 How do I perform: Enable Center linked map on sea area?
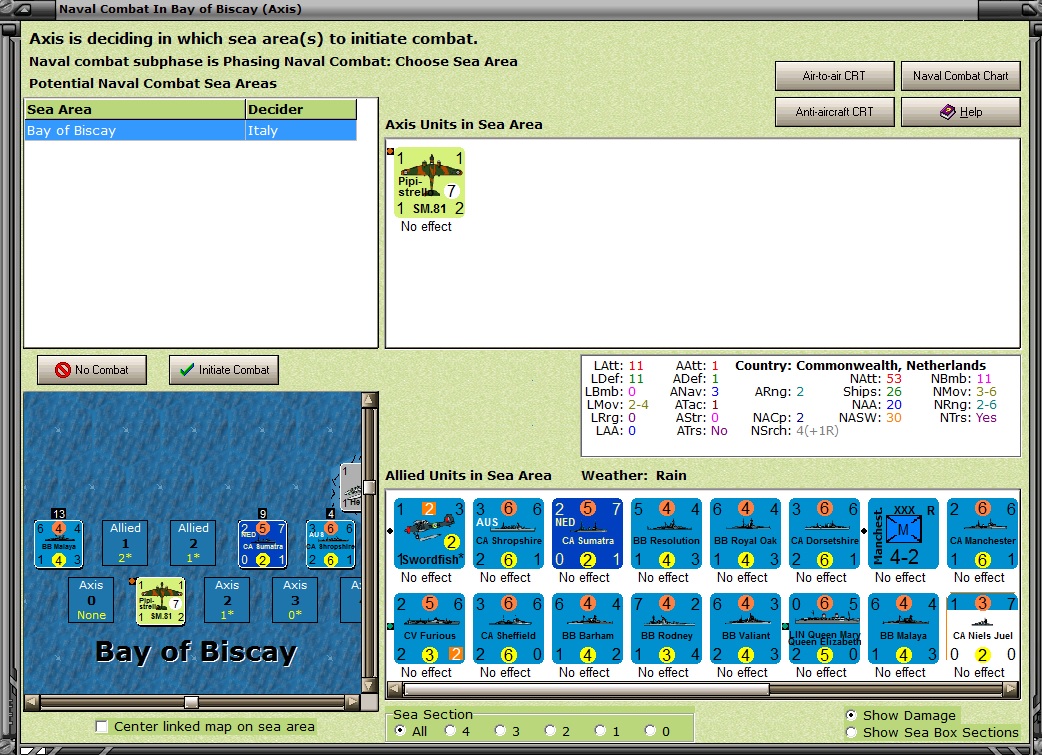point(102,726)
